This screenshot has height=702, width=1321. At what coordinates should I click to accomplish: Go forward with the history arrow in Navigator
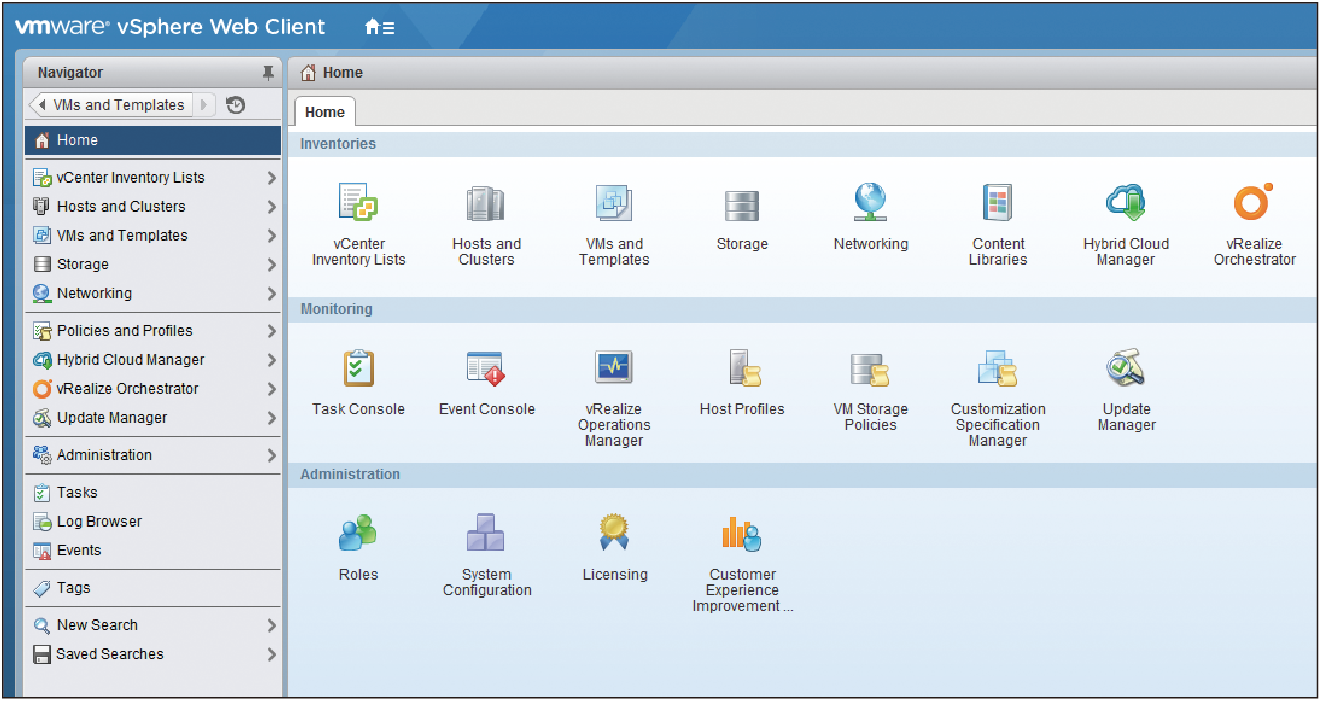pos(205,105)
